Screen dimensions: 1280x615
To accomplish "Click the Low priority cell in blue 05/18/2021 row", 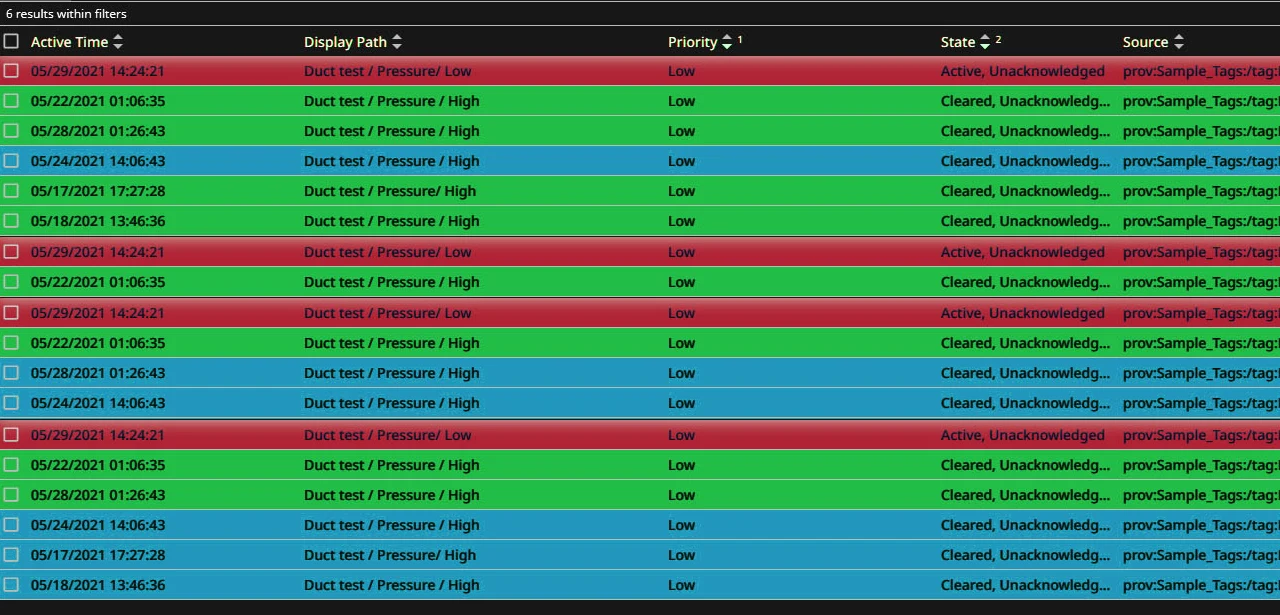I will (681, 585).
